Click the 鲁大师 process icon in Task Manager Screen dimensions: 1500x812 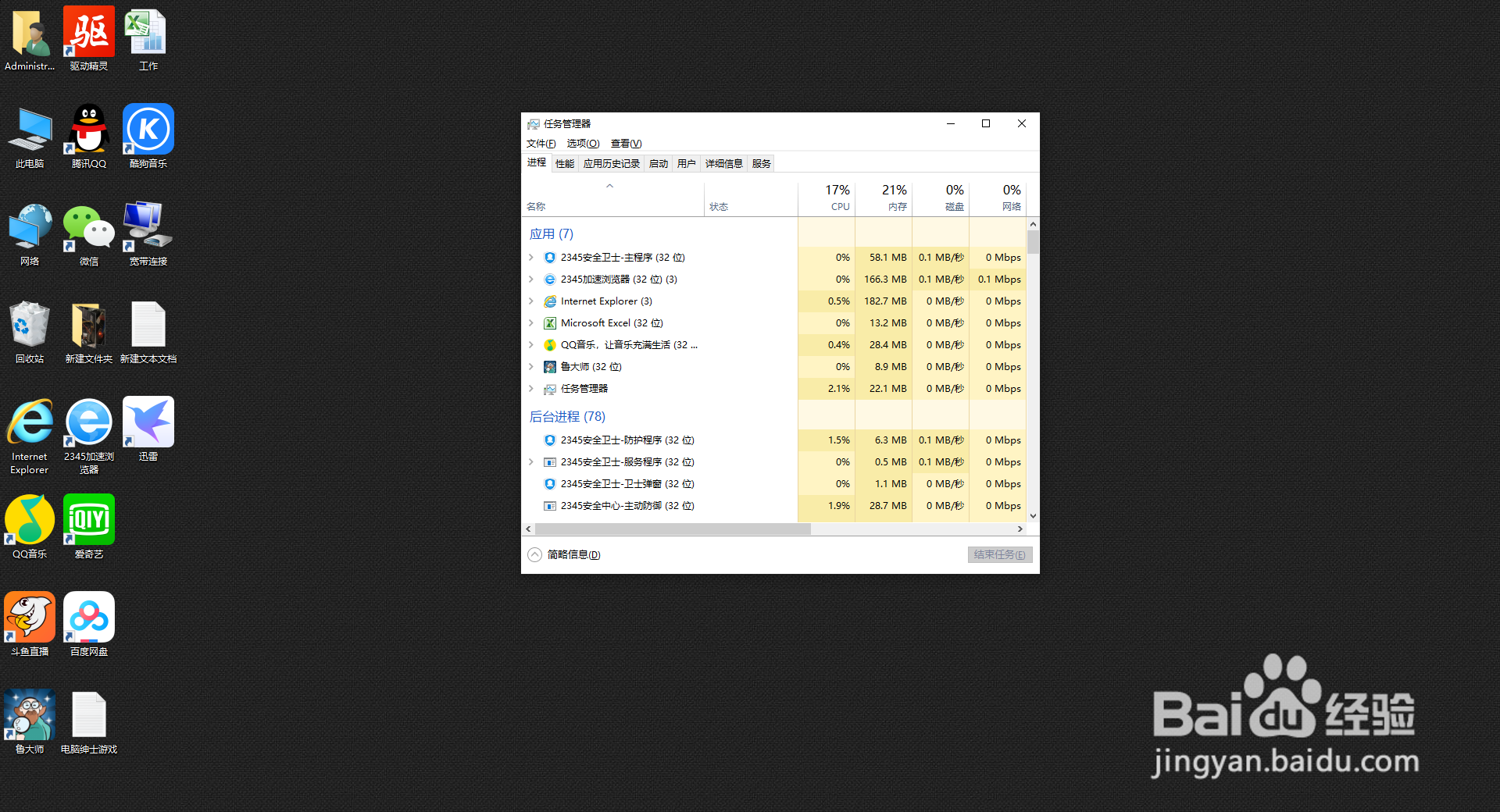(550, 367)
